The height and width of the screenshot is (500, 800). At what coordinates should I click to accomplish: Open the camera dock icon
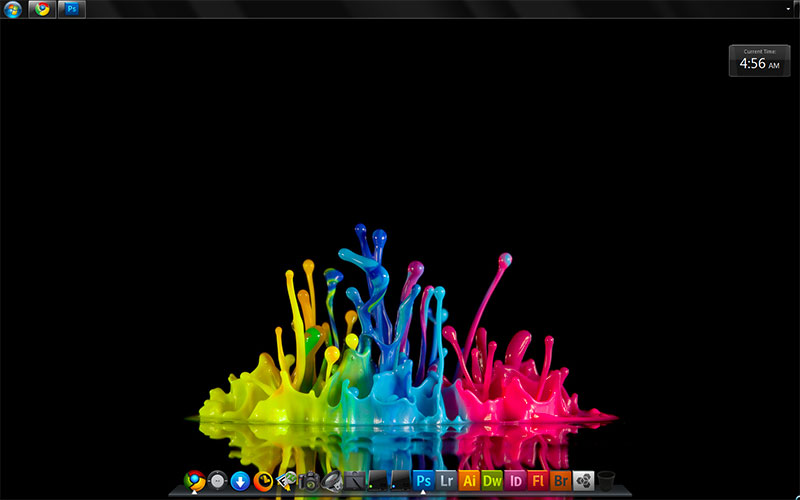click(x=309, y=481)
